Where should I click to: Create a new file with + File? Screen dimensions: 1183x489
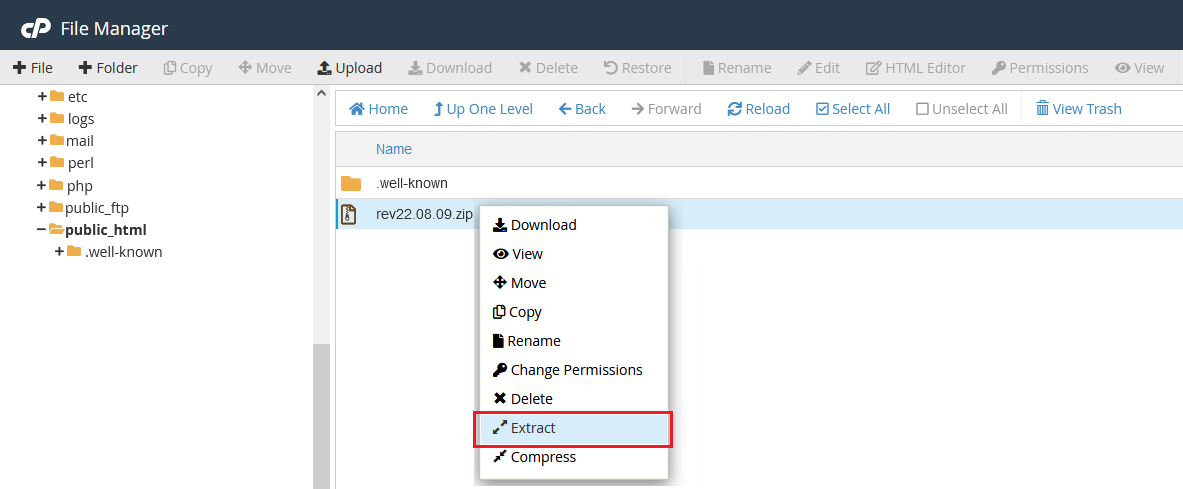click(33, 68)
